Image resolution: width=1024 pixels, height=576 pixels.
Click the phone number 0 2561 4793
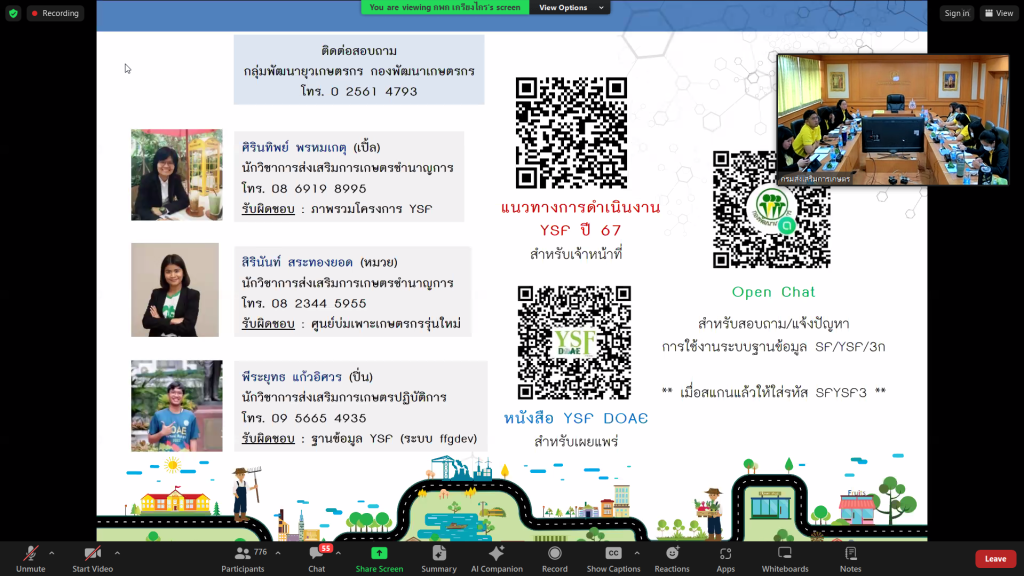[374, 91]
